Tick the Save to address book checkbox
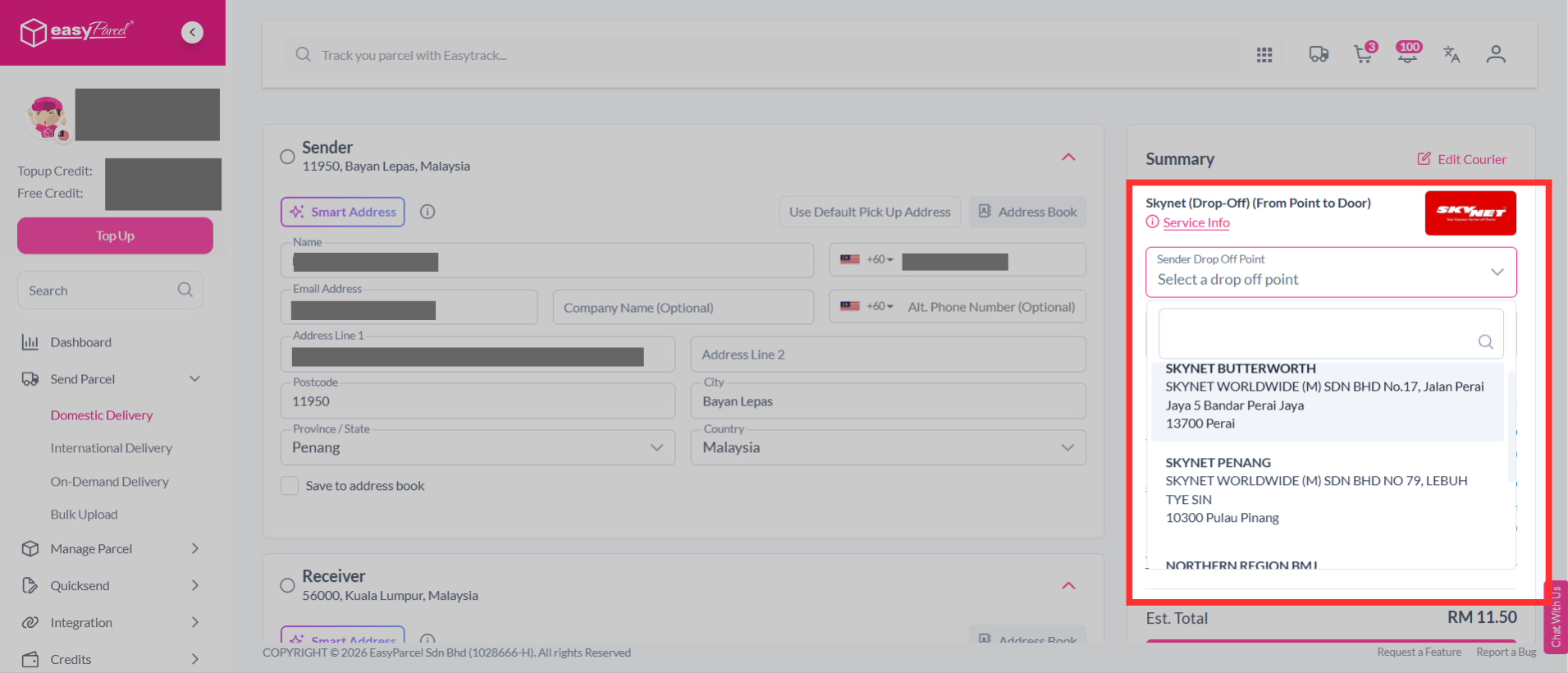The image size is (1568, 673). coord(290,486)
